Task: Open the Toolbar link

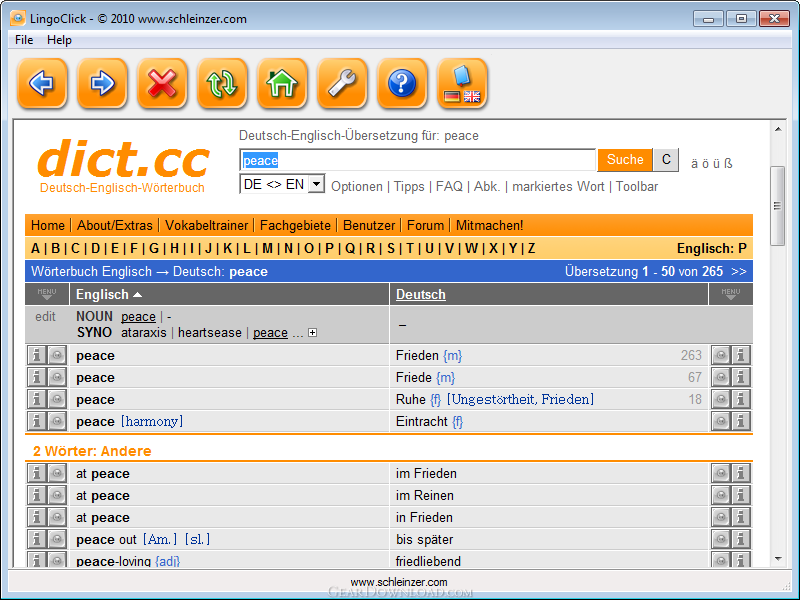Action: tap(637, 186)
